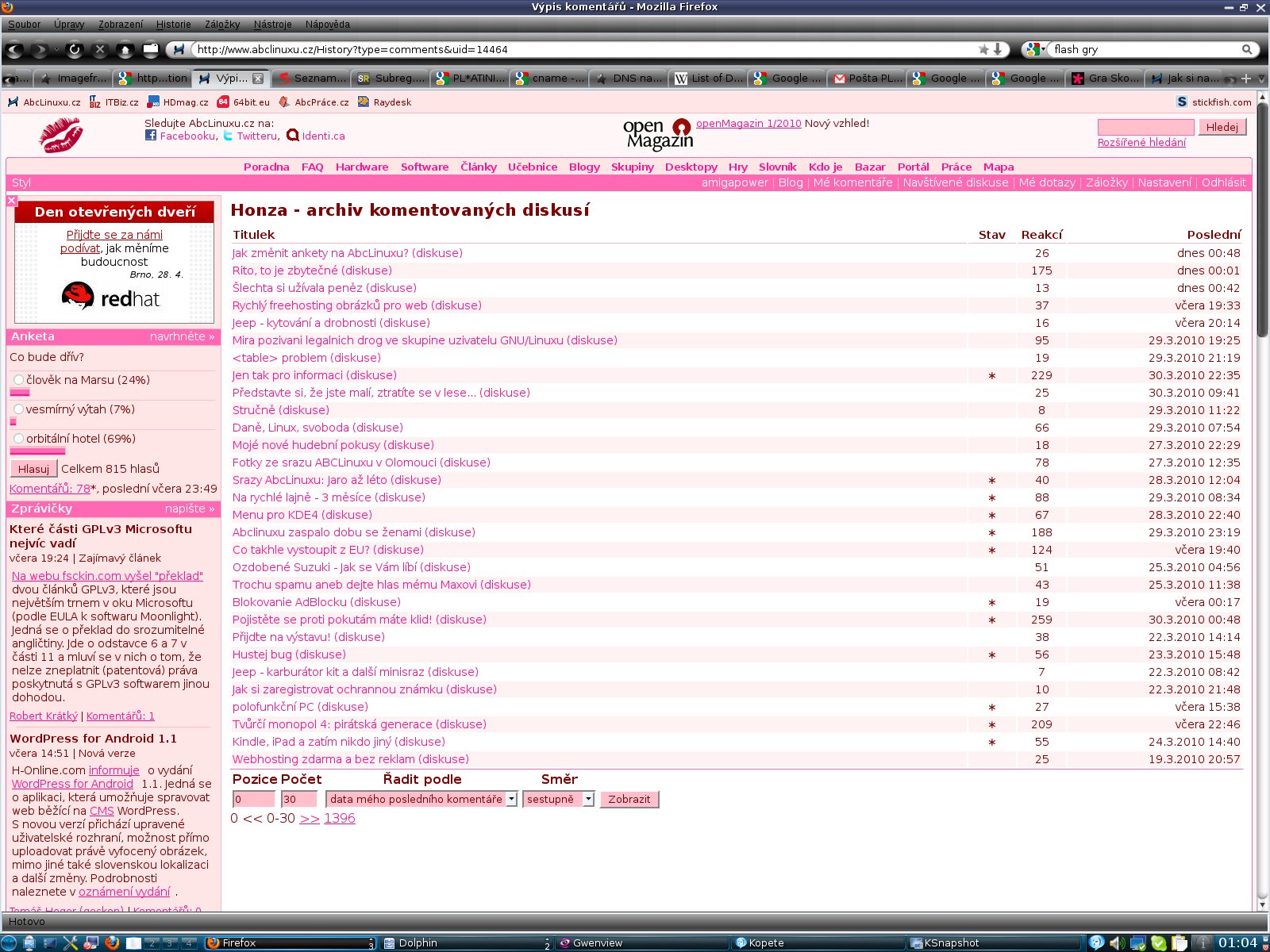The image size is (1270, 952).
Task: Open the stickfish.com bookmark
Action: pos(1214,102)
